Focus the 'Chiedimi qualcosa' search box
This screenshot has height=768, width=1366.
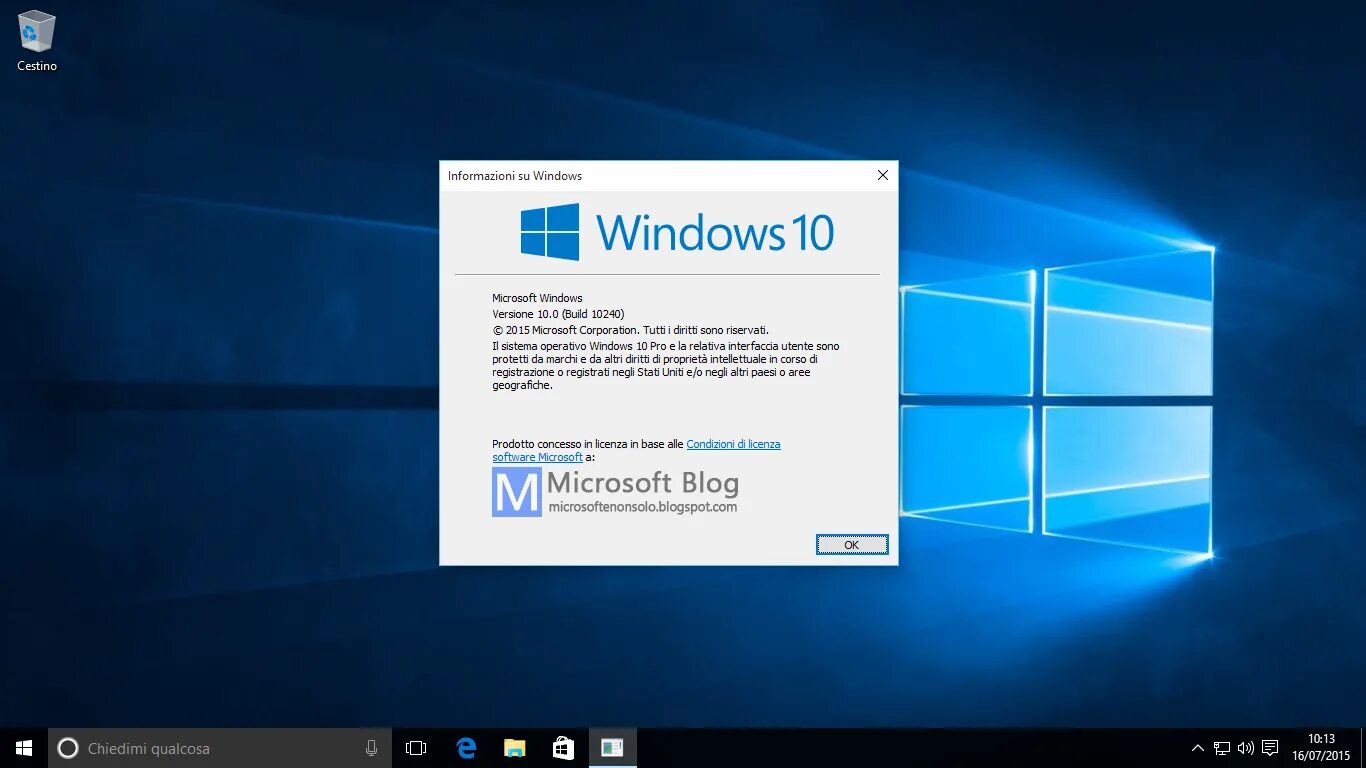[x=219, y=748]
